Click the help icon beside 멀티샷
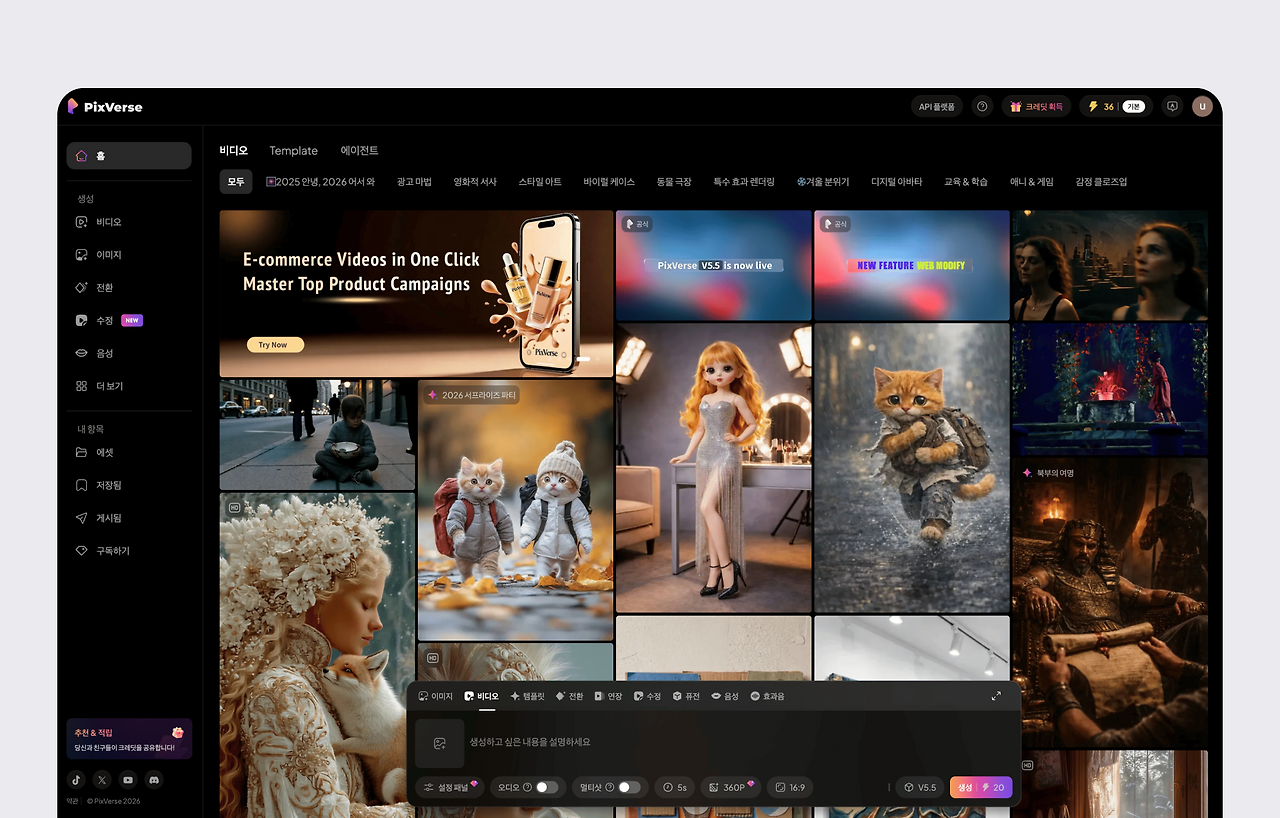The height and width of the screenshot is (818, 1280). click(609, 788)
